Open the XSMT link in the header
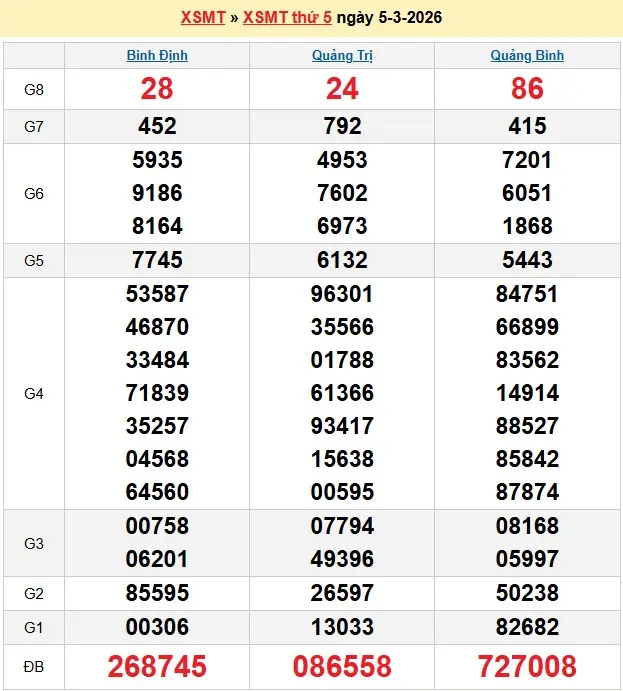 203,18
